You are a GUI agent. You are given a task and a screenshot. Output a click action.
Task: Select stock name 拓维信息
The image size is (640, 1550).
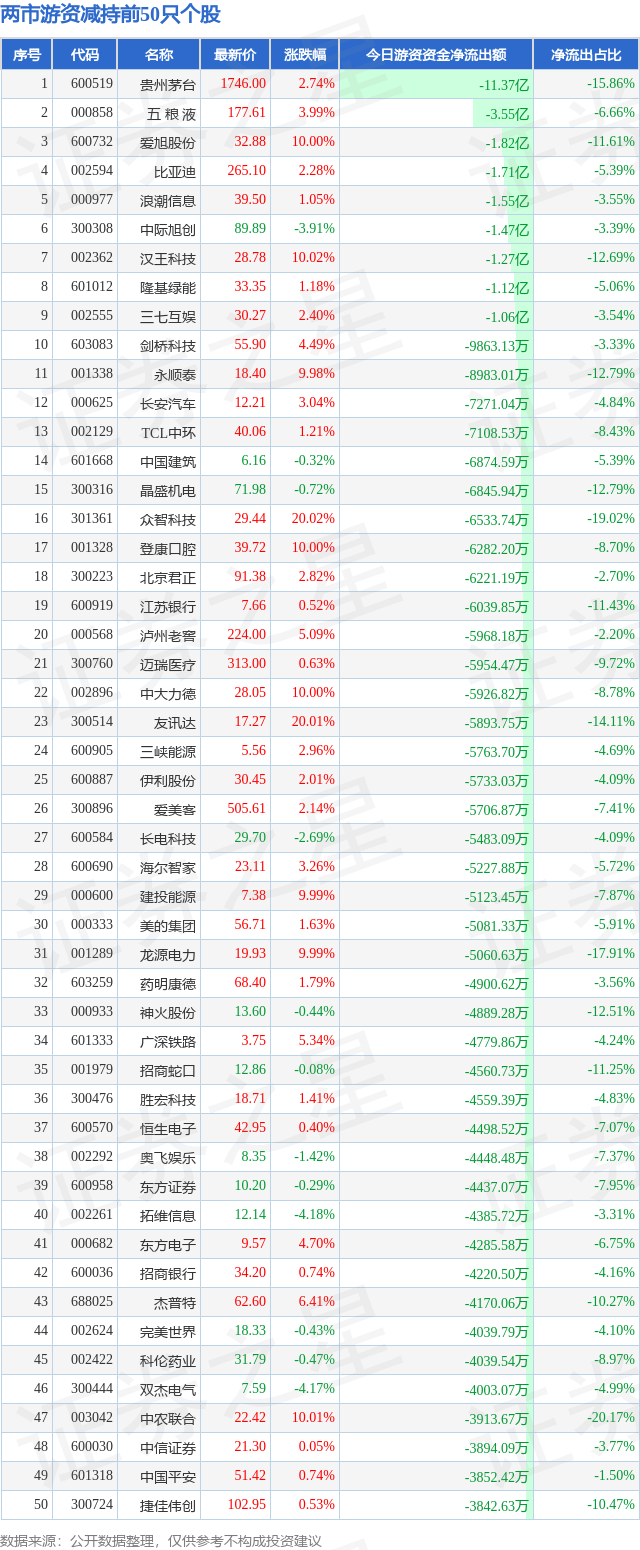168,1216
